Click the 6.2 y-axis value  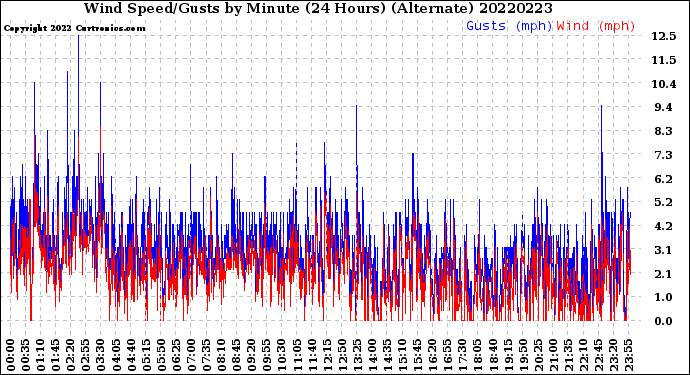click(x=664, y=179)
